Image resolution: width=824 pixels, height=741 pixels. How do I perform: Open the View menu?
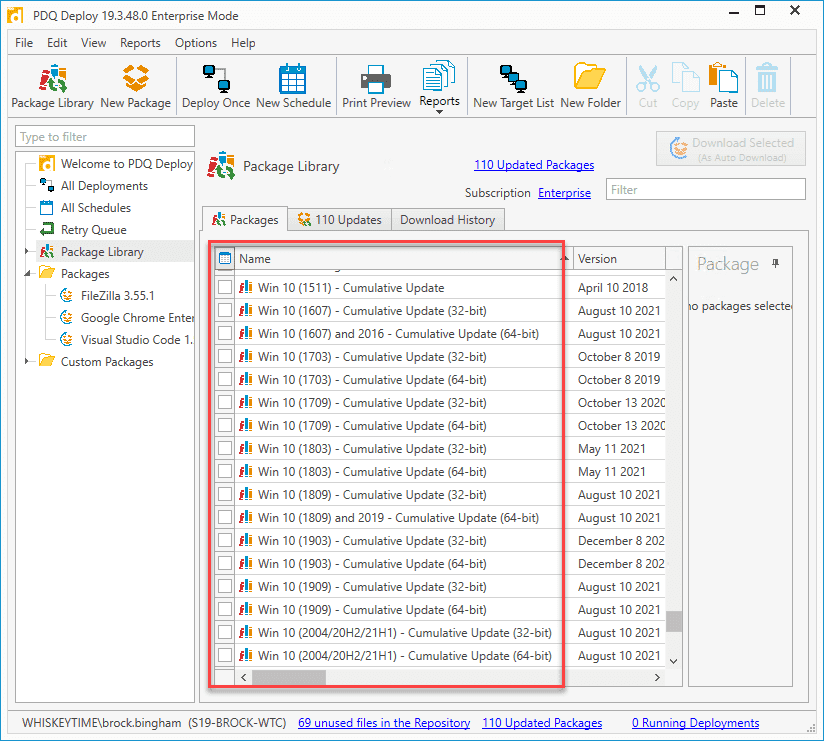coord(94,43)
